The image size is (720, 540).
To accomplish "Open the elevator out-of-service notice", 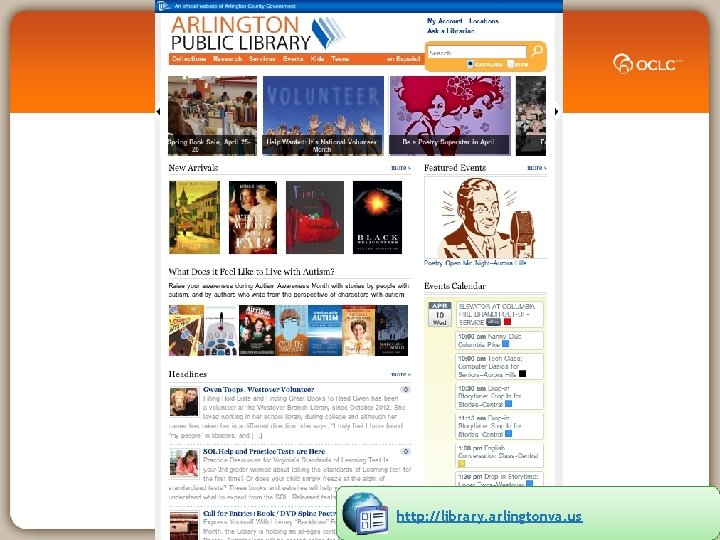I will (x=499, y=314).
